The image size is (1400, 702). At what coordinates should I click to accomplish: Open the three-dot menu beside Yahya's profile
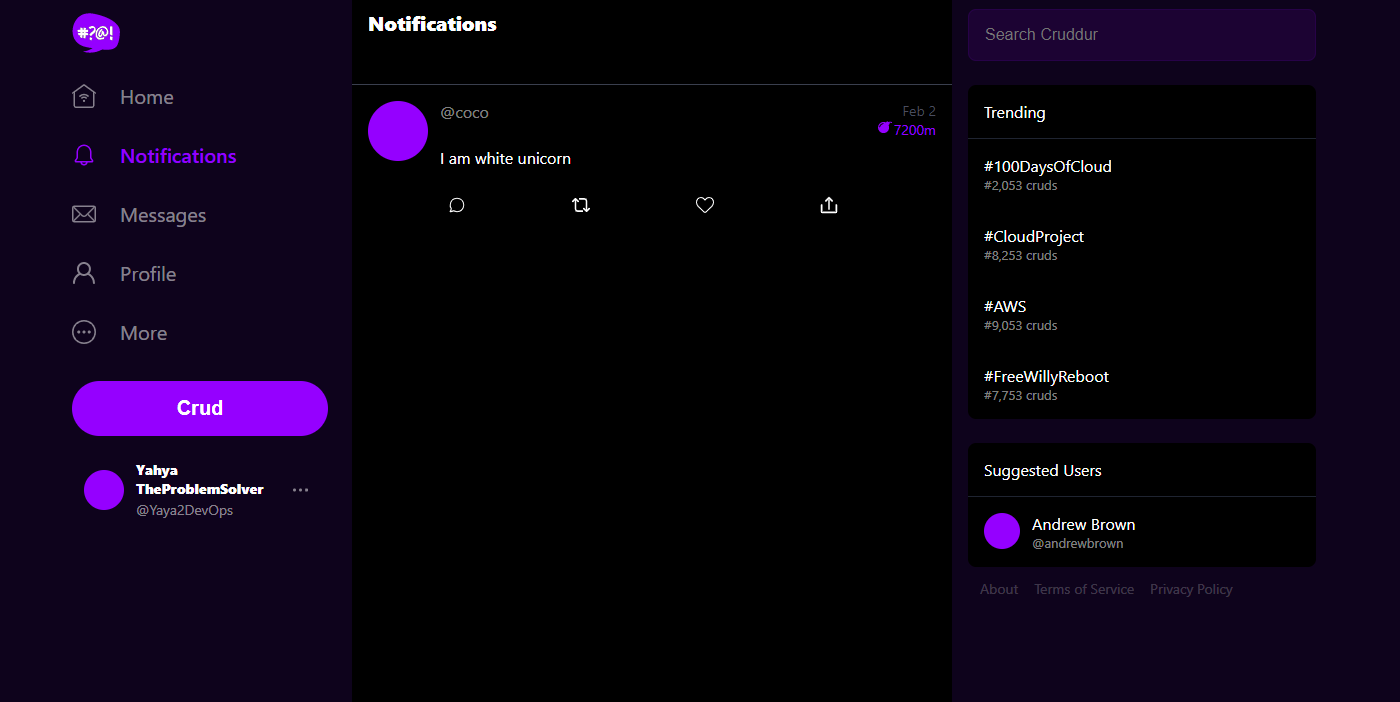click(x=300, y=490)
